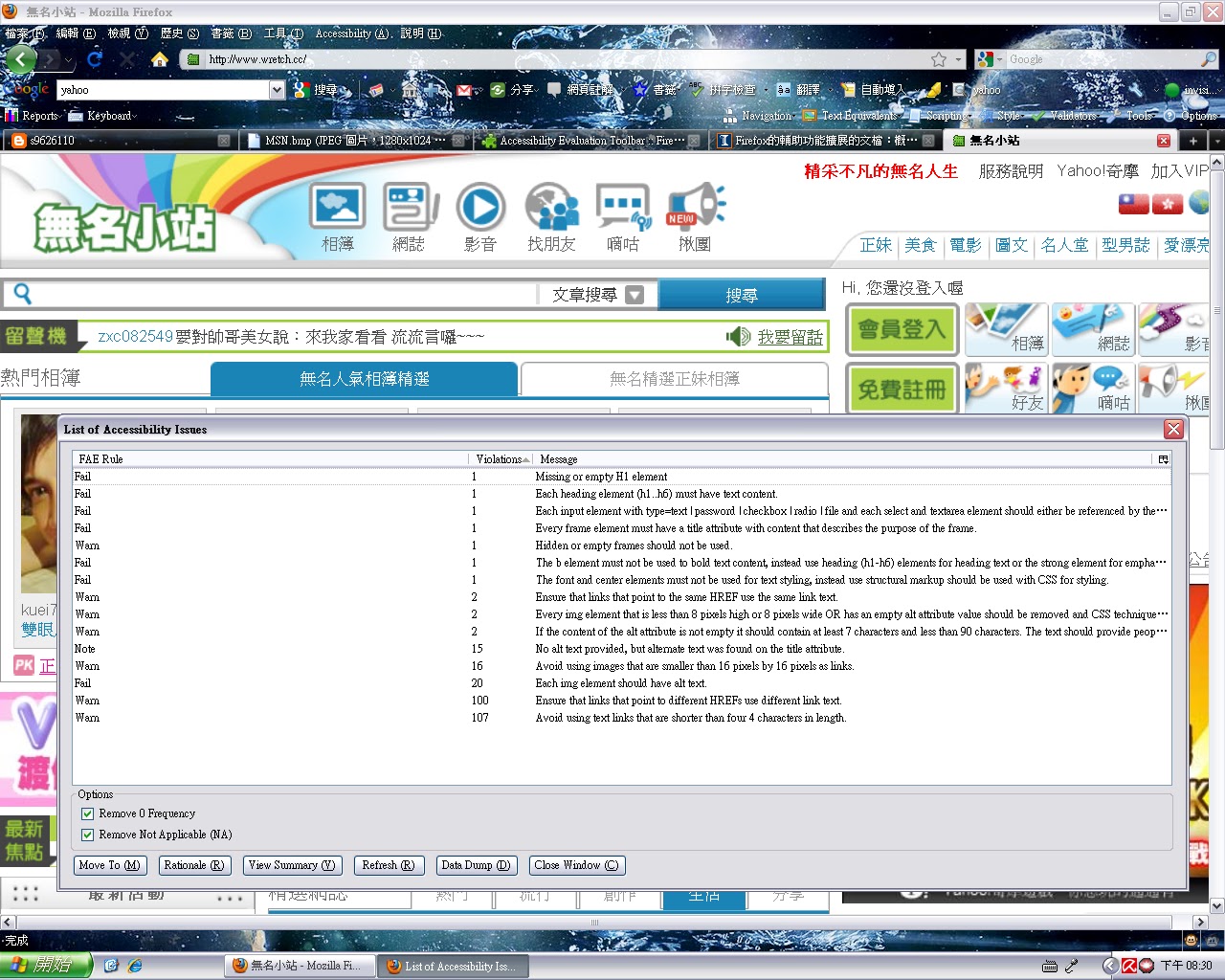The height and width of the screenshot is (980, 1225).
Task: Click the search magnifier in Google box
Action: [x=1209, y=59]
